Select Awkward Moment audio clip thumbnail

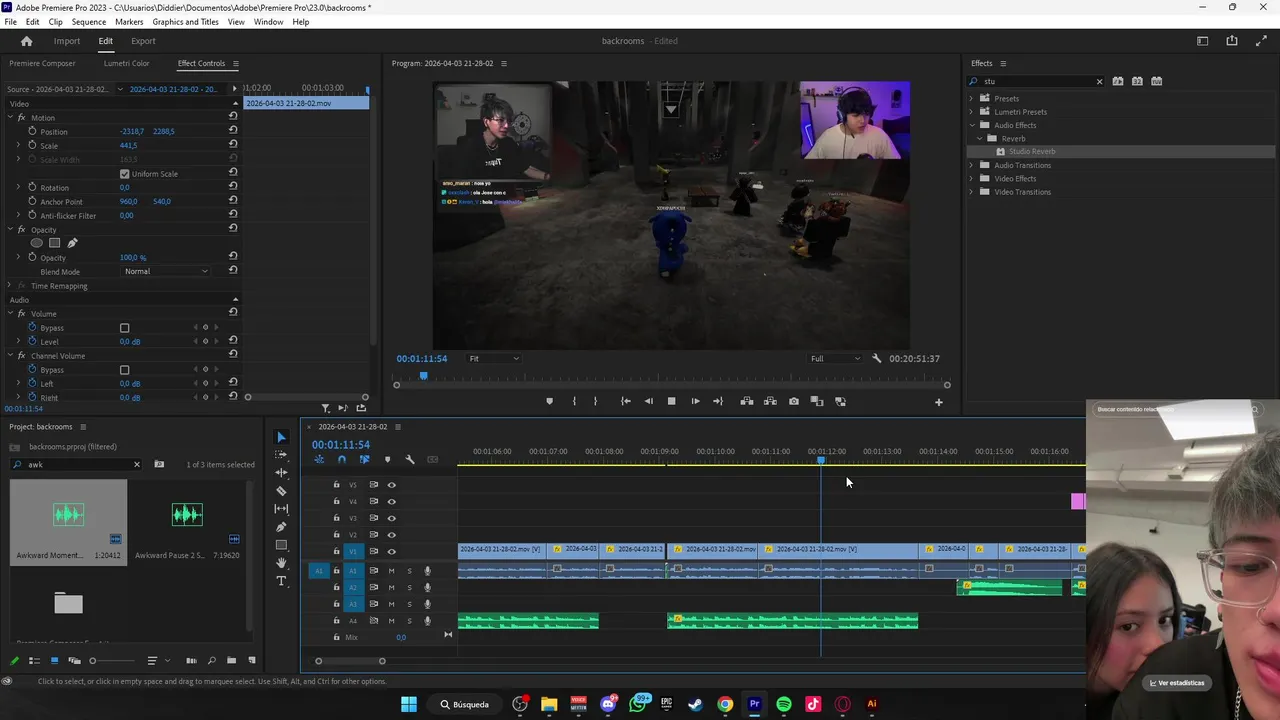[x=68, y=515]
